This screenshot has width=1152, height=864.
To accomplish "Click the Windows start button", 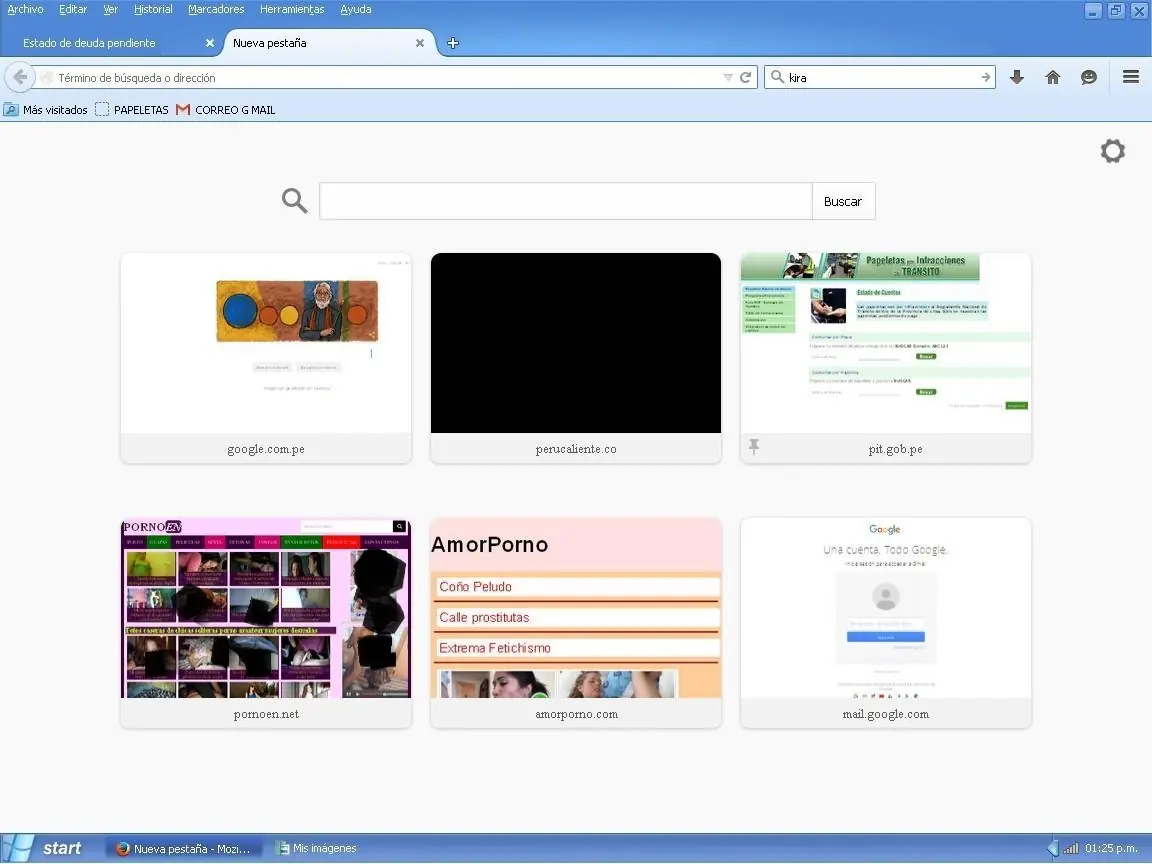I will 44,849.
